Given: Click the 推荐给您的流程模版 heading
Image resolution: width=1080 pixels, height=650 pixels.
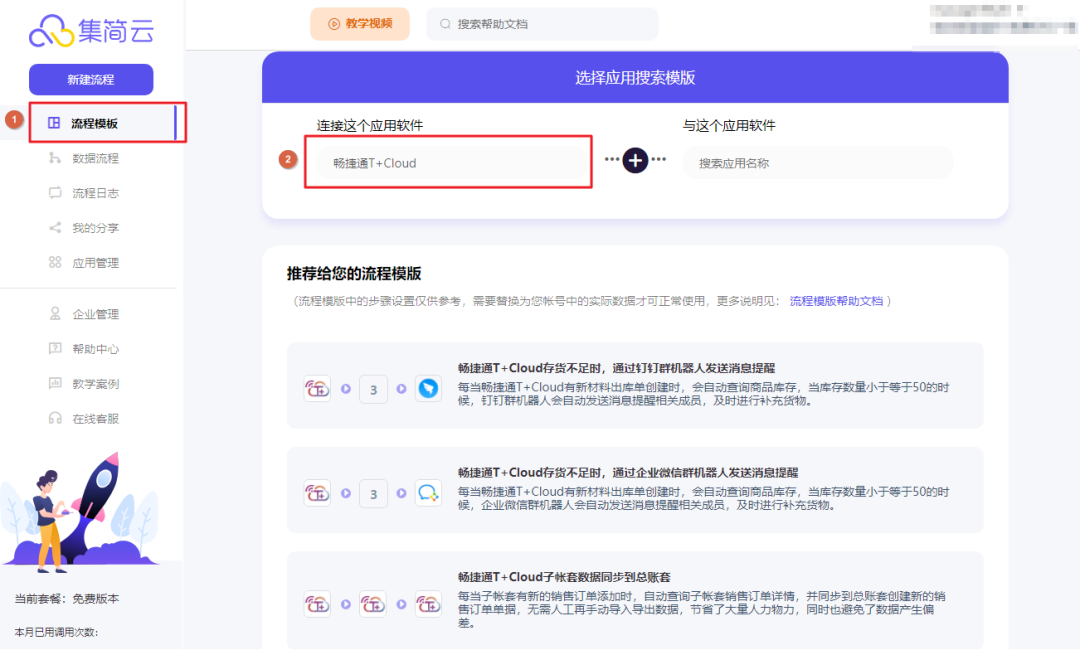Looking at the screenshot, I should point(354,273).
